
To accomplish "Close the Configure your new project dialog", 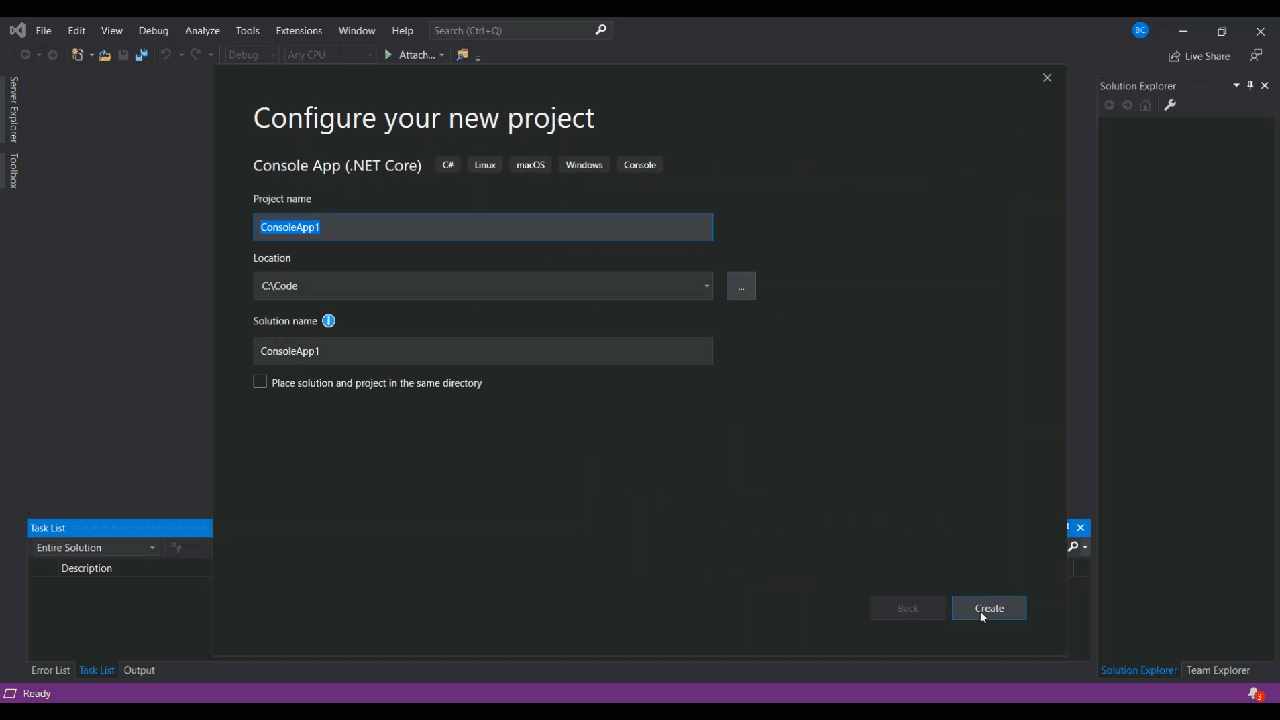I will coord(1047,78).
